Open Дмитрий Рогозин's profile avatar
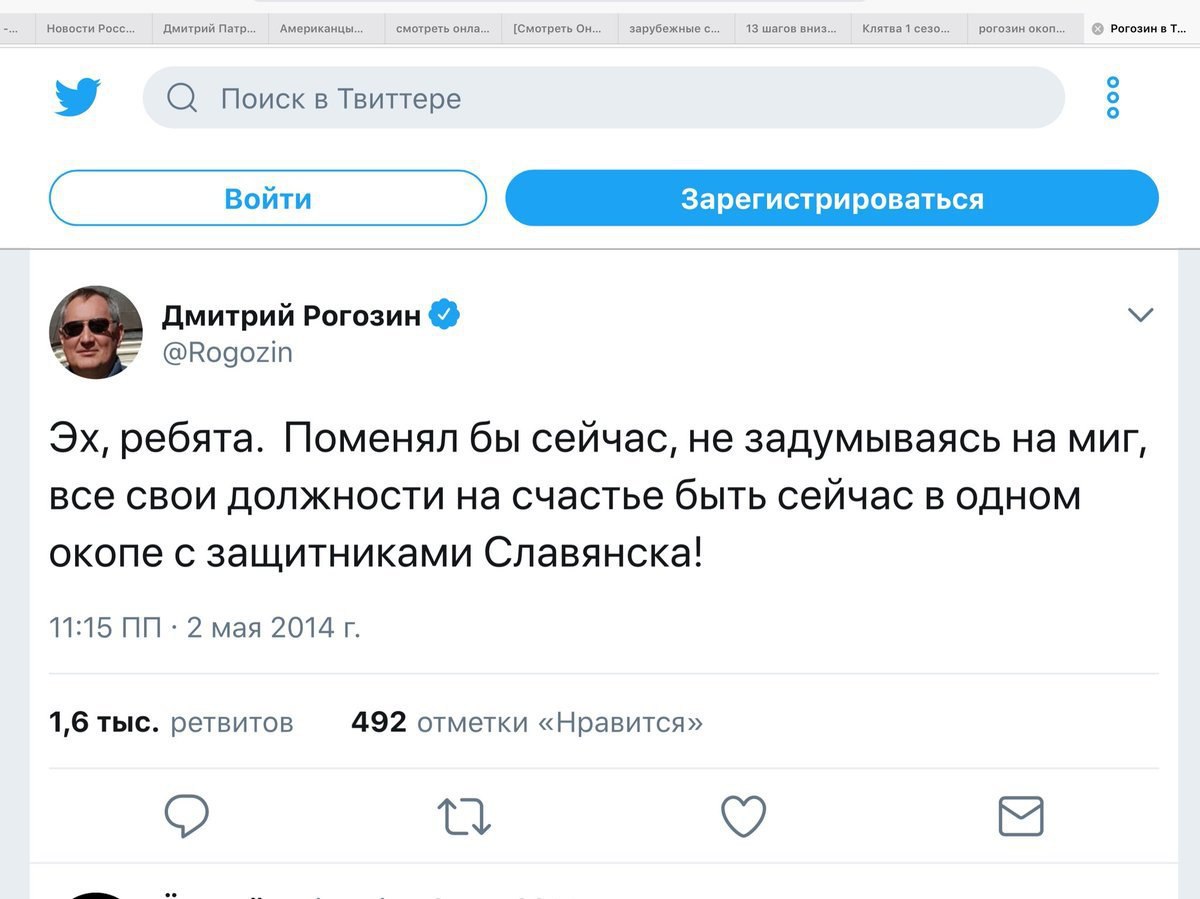Viewport: 1200px width, 899px height. [x=96, y=332]
